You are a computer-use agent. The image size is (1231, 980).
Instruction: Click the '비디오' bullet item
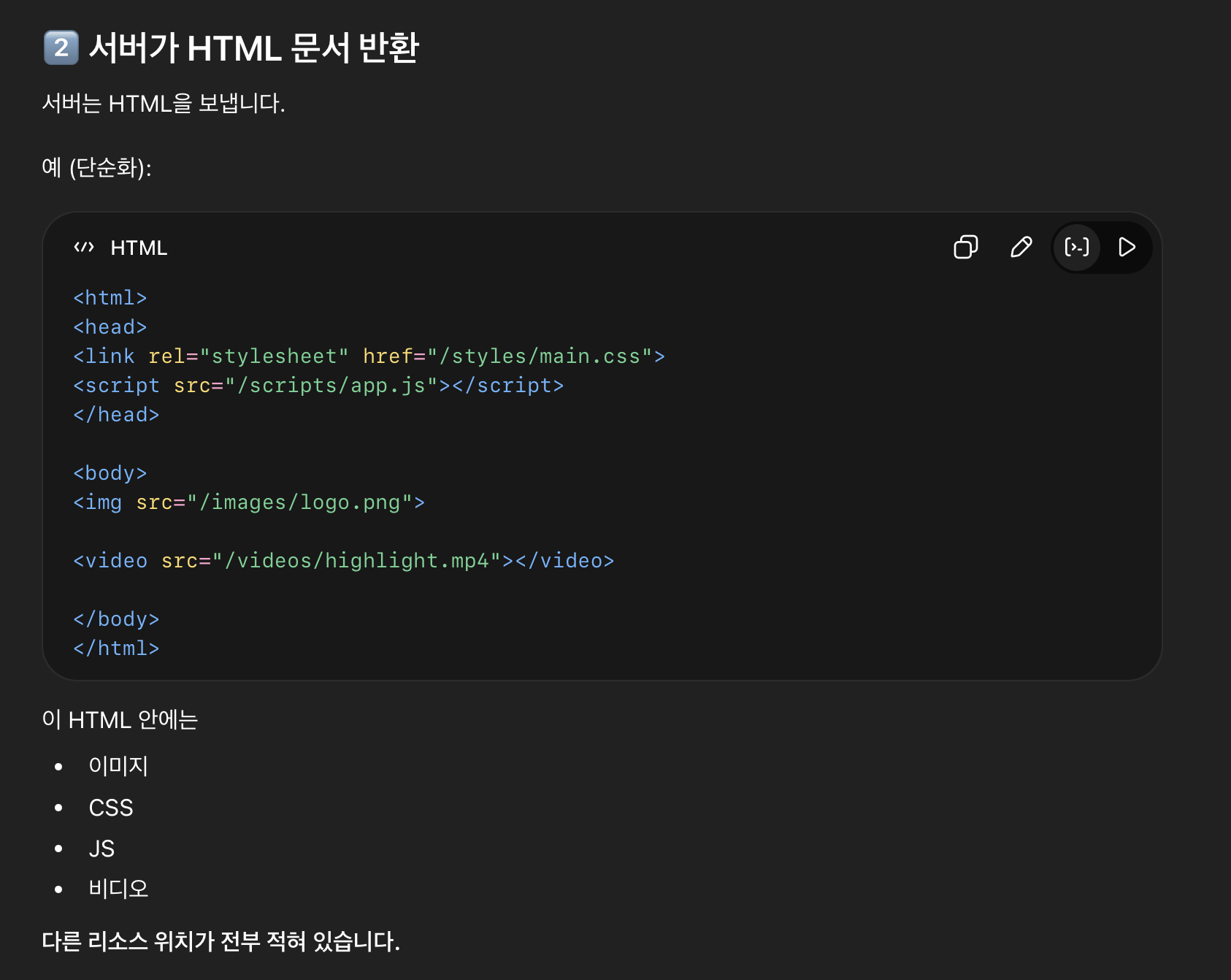(x=118, y=889)
